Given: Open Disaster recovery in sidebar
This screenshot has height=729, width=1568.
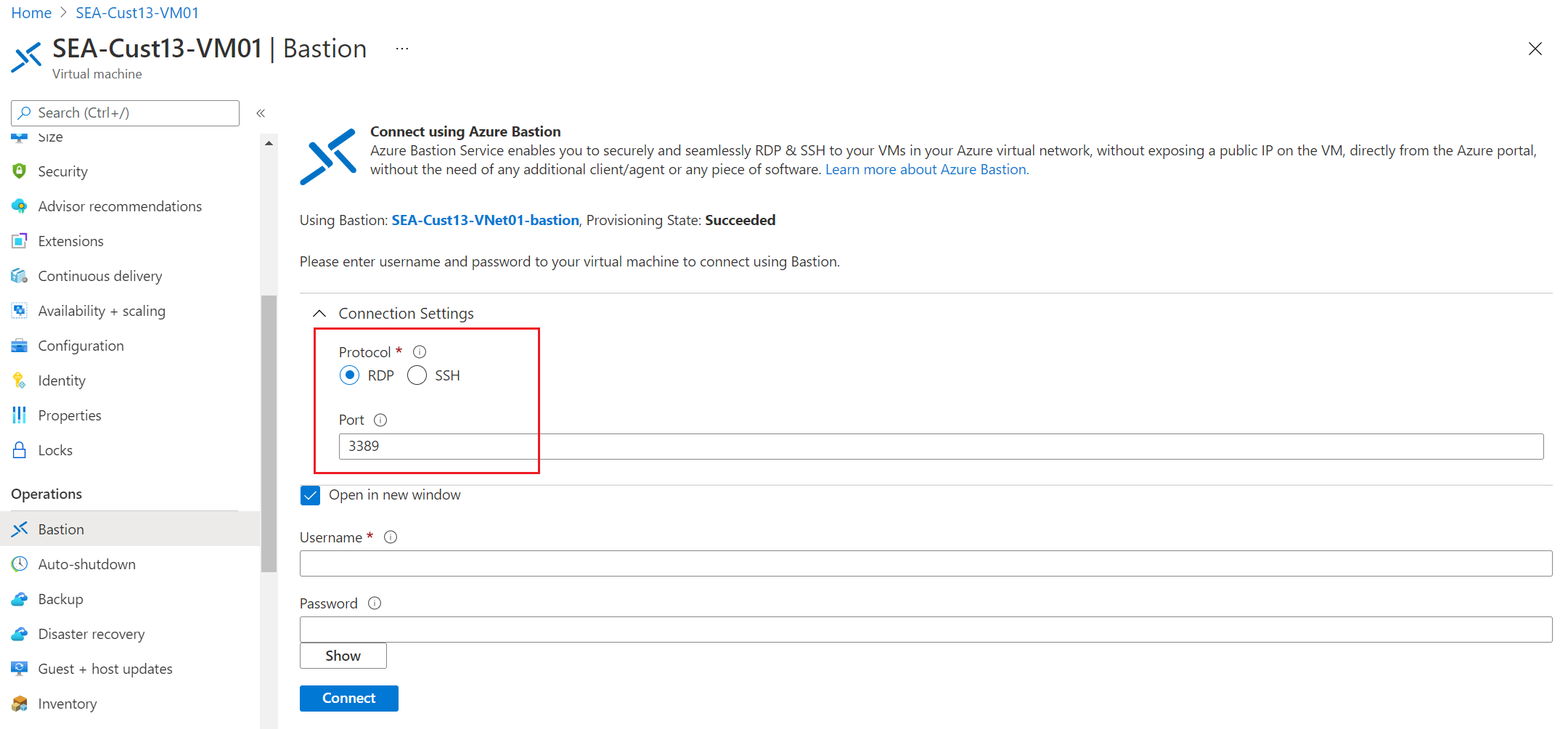Looking at the screenshot, I should click(91, 634).
